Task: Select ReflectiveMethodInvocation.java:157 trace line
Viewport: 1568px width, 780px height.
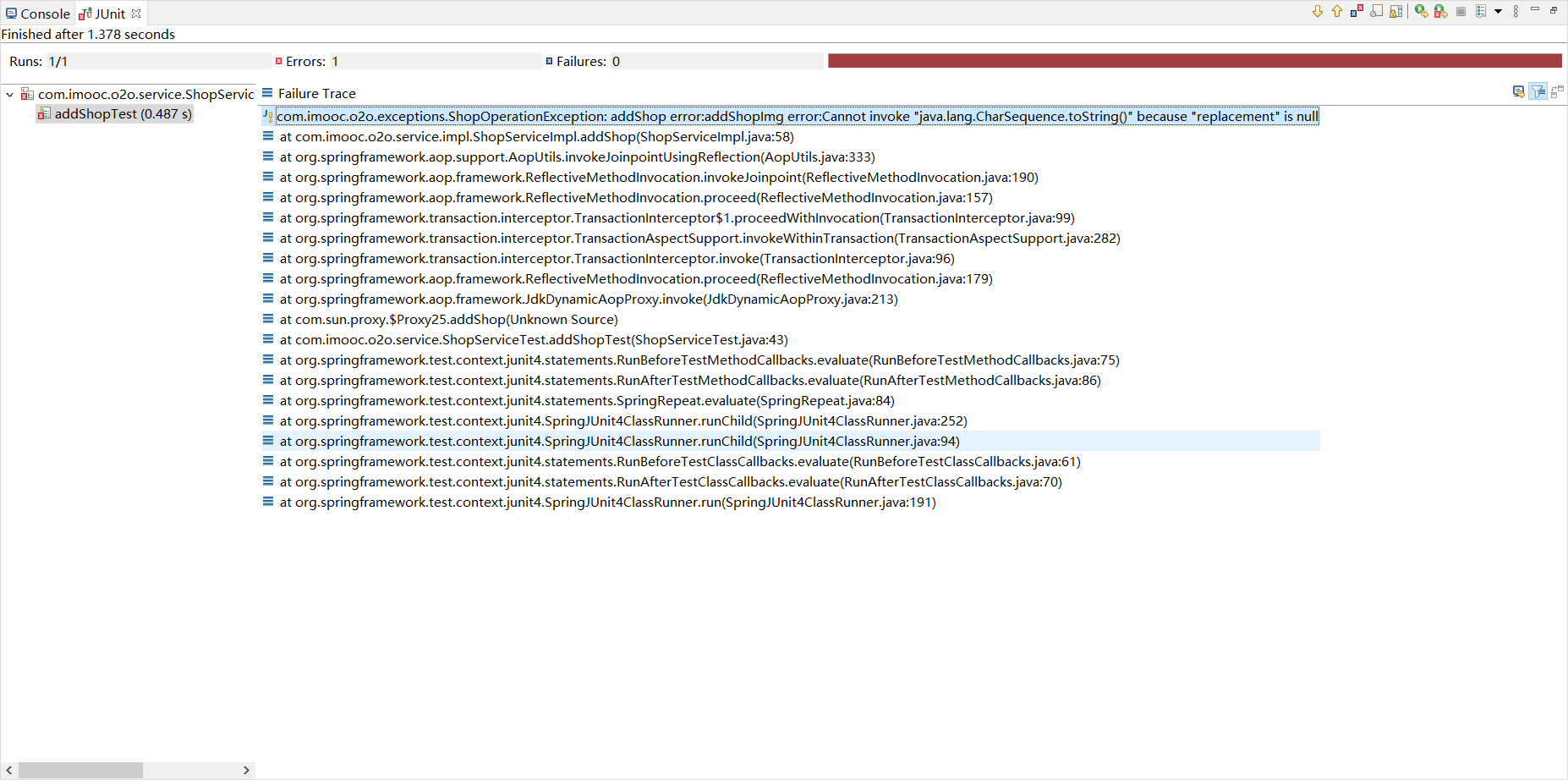Action: tap(636, 197)
